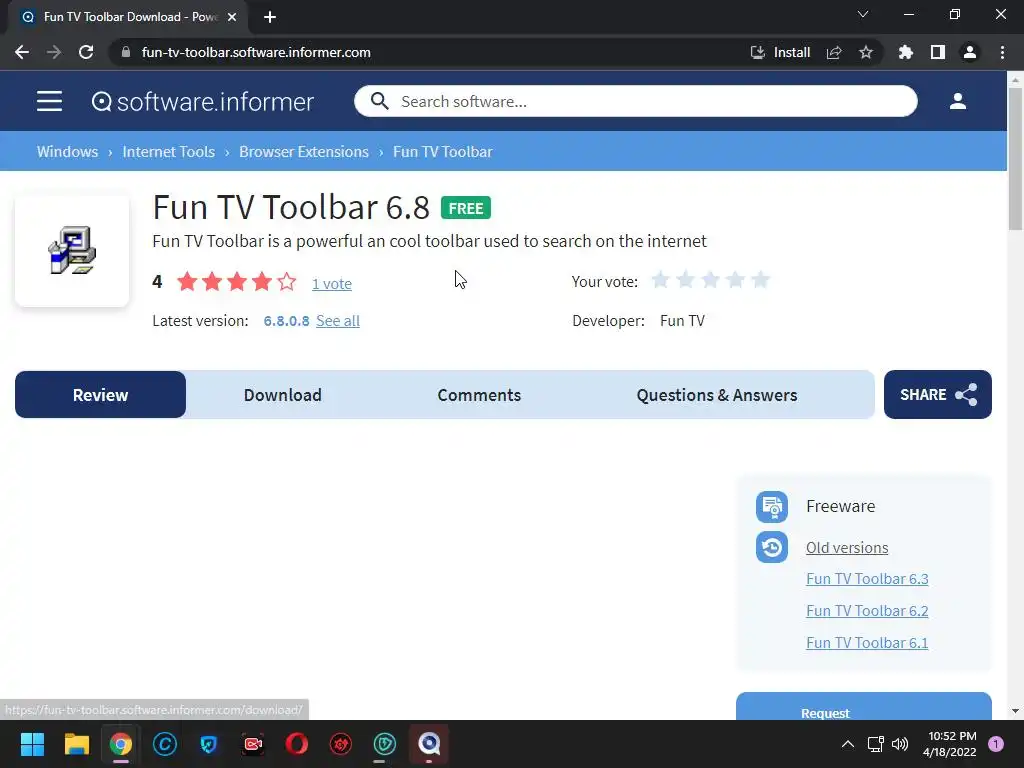1024x768 pixels.
Task: Reload the page
Action: click(x=86, y=52)
